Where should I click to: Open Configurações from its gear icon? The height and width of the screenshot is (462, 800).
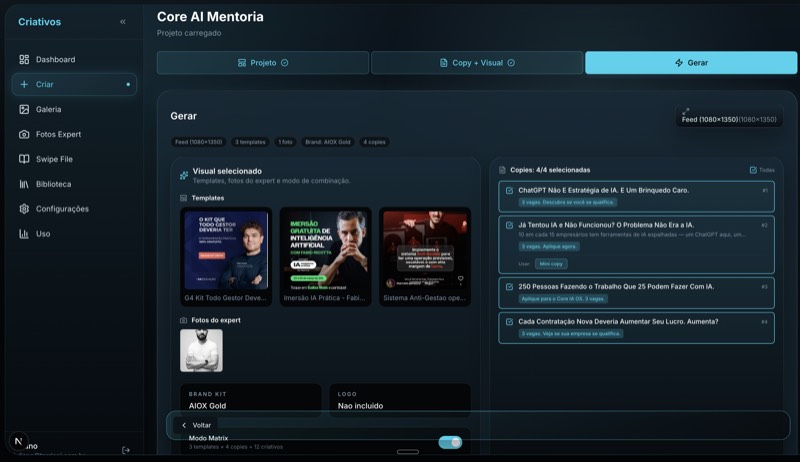[24, 209]
